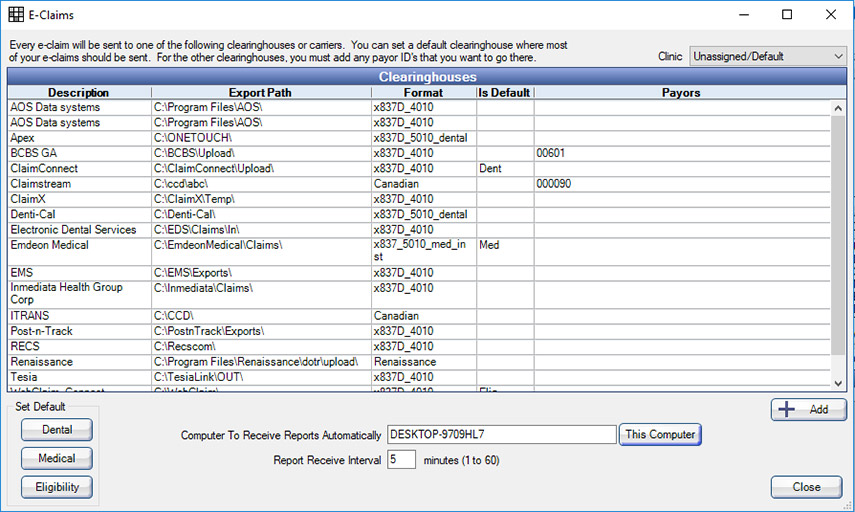Image resolution: width=855 pixels, height=512 pixels.
Task: Select the BCBS GA row
Action: tap(419, 153)
